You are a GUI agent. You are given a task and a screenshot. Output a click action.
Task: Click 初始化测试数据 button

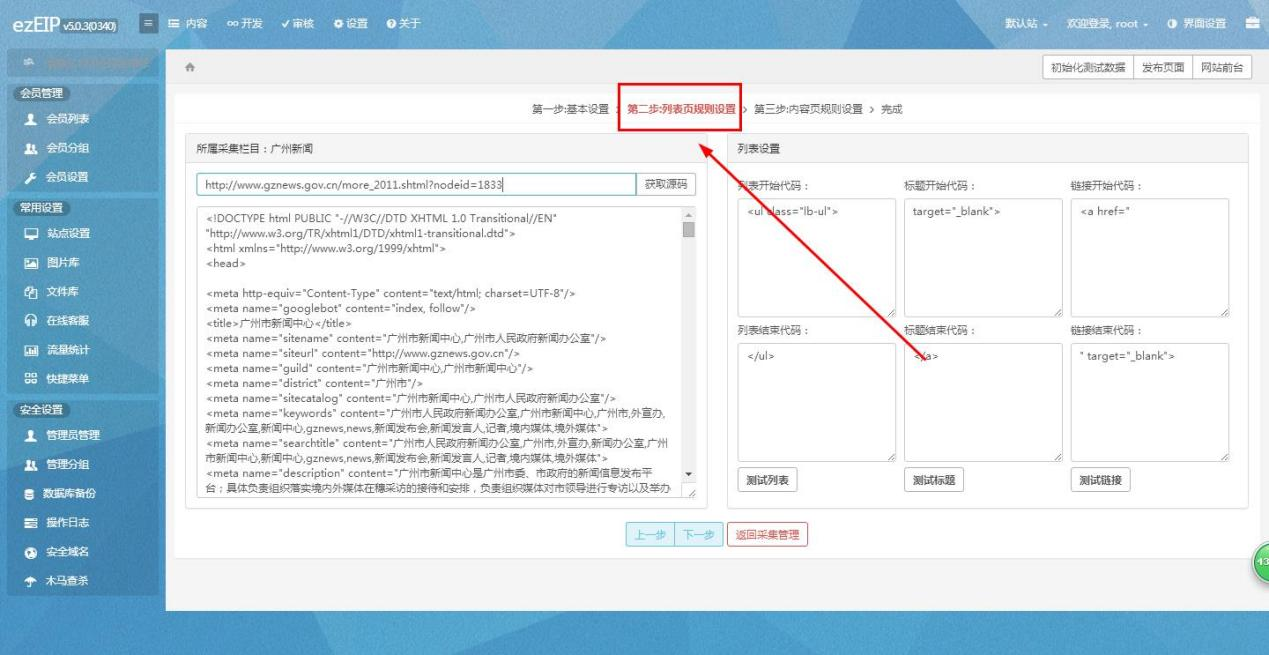[1087, 67]
